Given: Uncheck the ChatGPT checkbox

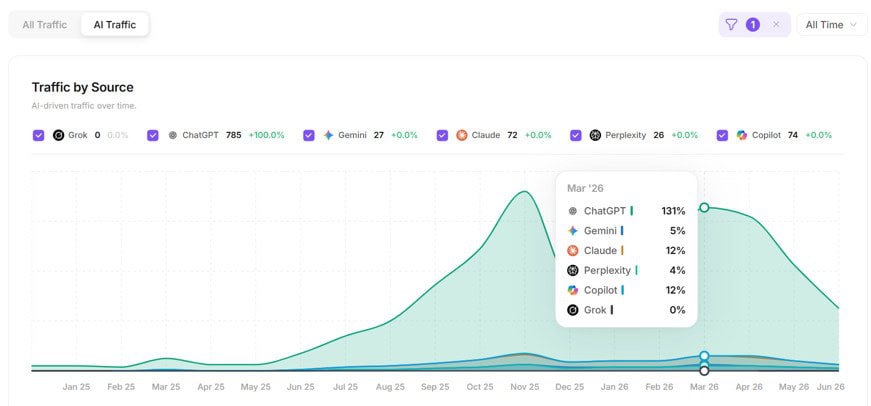Looking at the screenshot, I should (153, 135).
